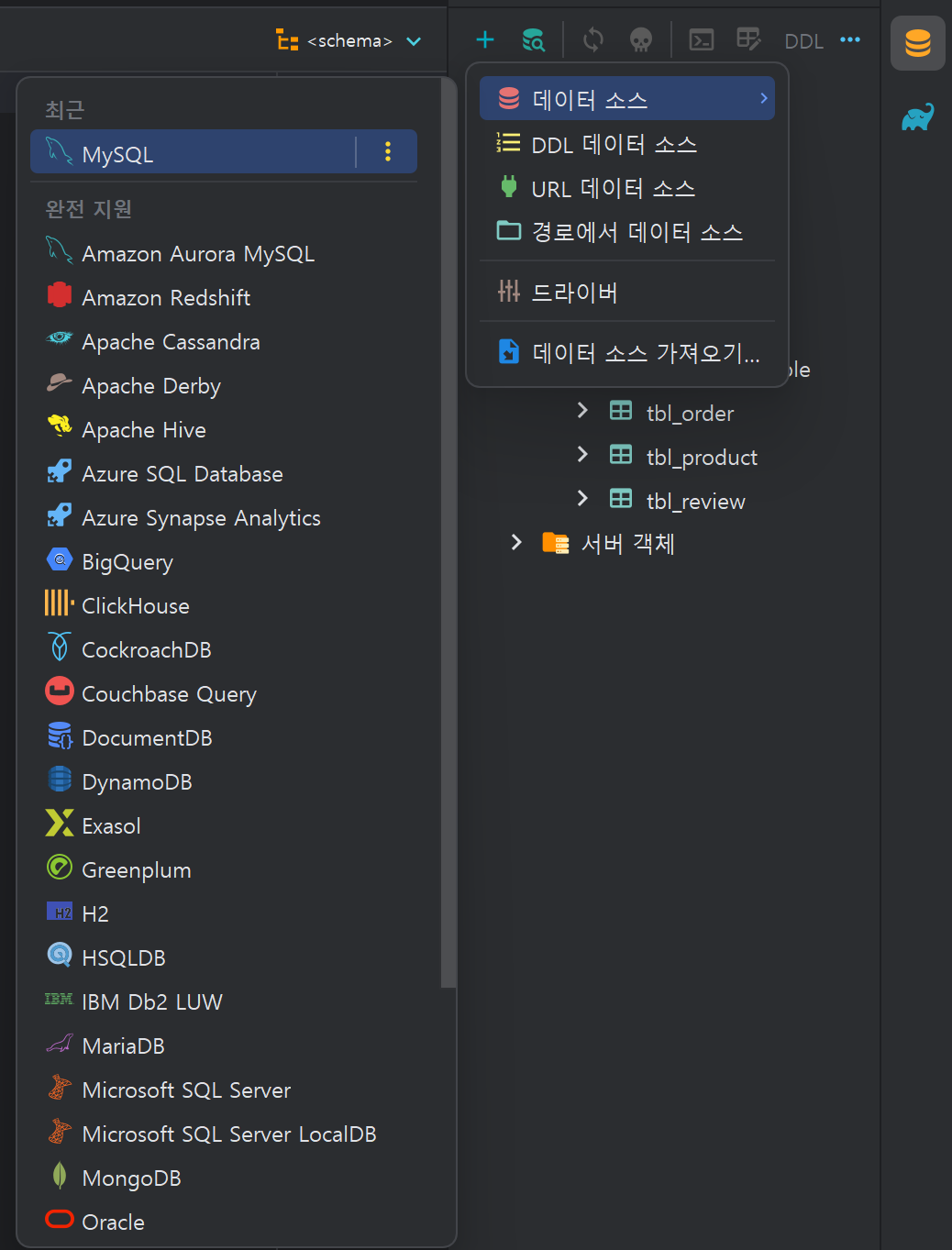Select 경로에서 데이터 소스 menu entry
This screenshot has width=952, height=1250.
(627, 232)
